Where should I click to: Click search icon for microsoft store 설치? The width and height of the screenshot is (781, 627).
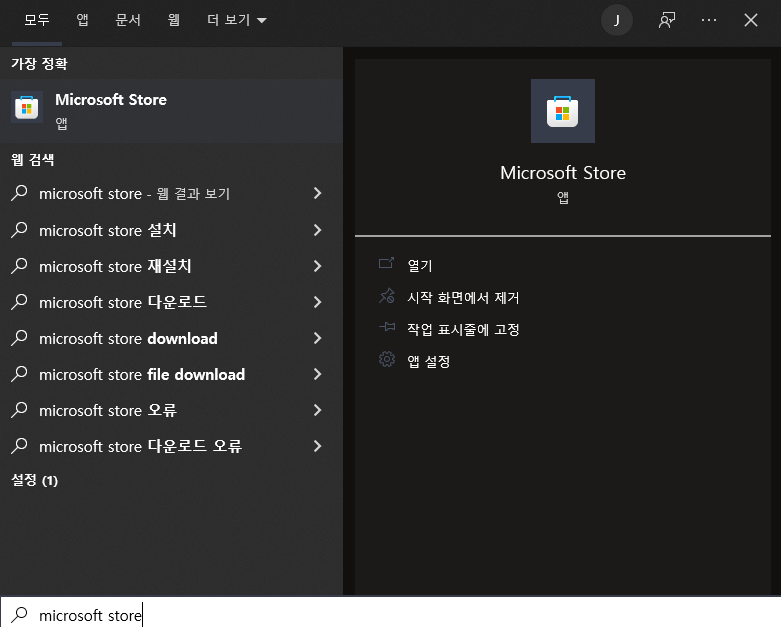(x=19, y=230)
